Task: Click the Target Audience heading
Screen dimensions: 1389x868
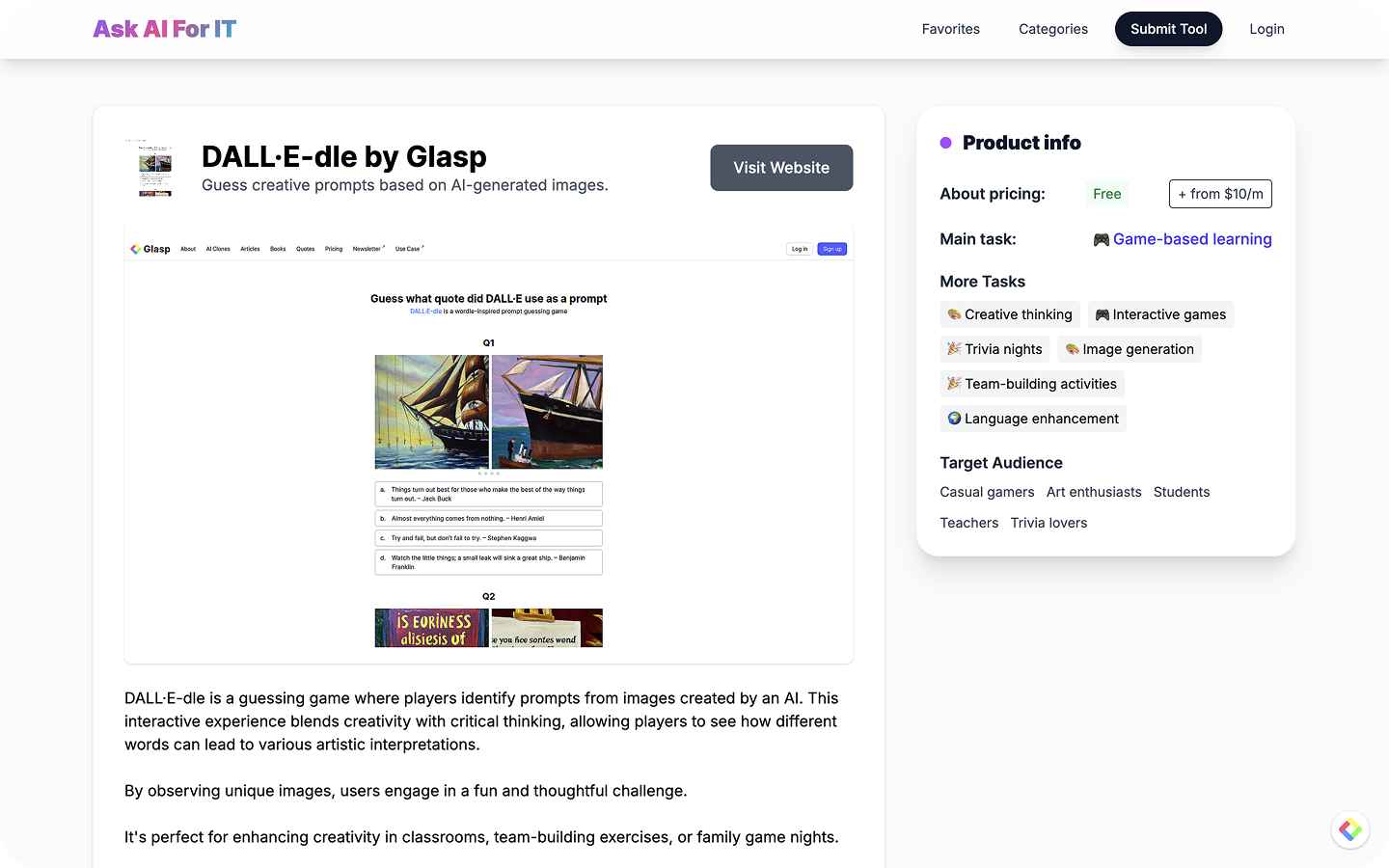Action: point(1001,463)
